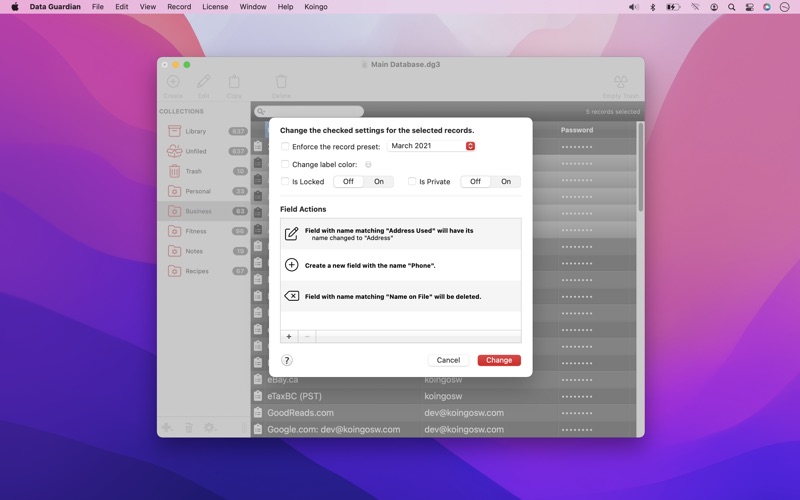Select the Personal folder icon

174,191
